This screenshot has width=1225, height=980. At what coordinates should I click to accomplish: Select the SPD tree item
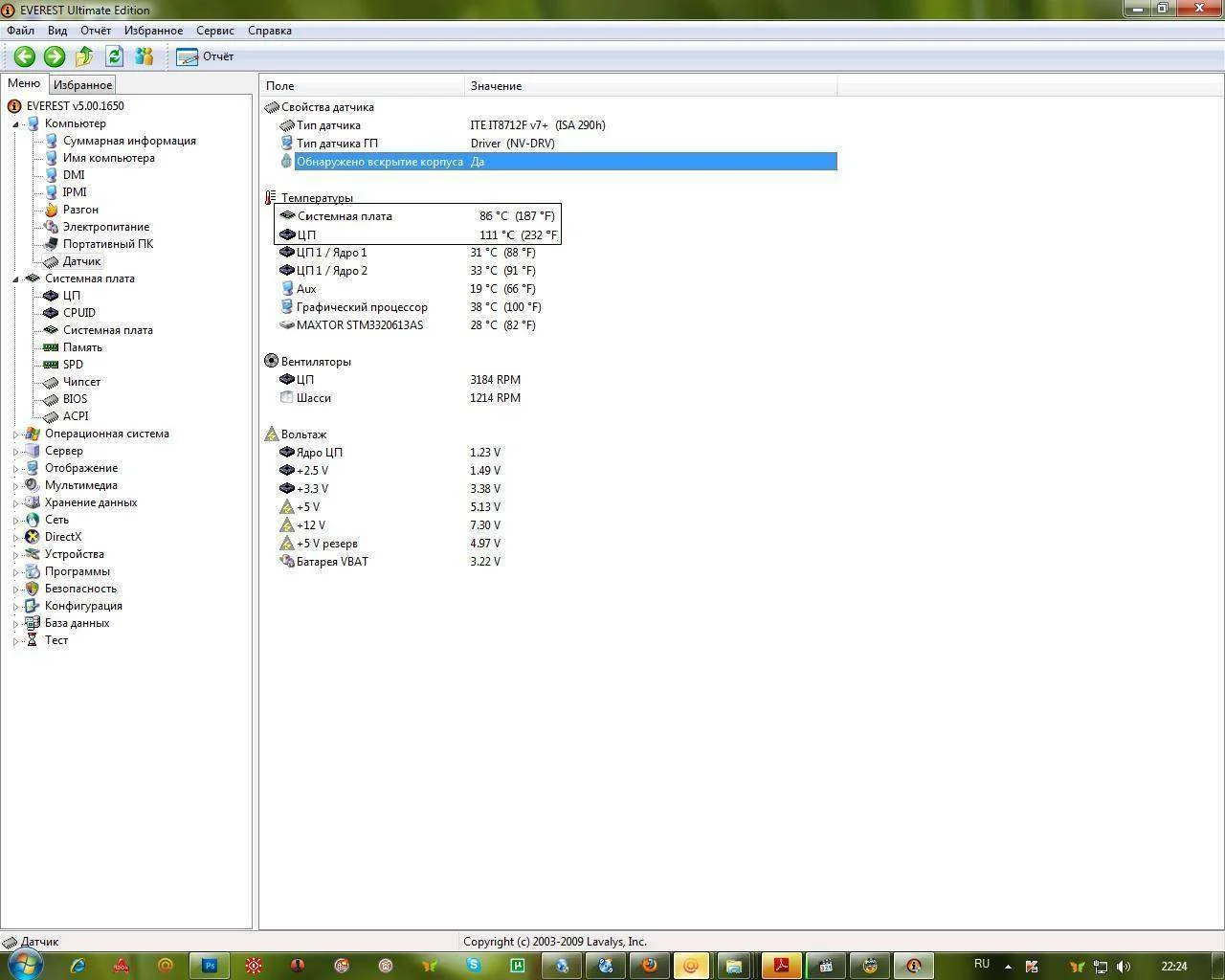tap(73, 365)
